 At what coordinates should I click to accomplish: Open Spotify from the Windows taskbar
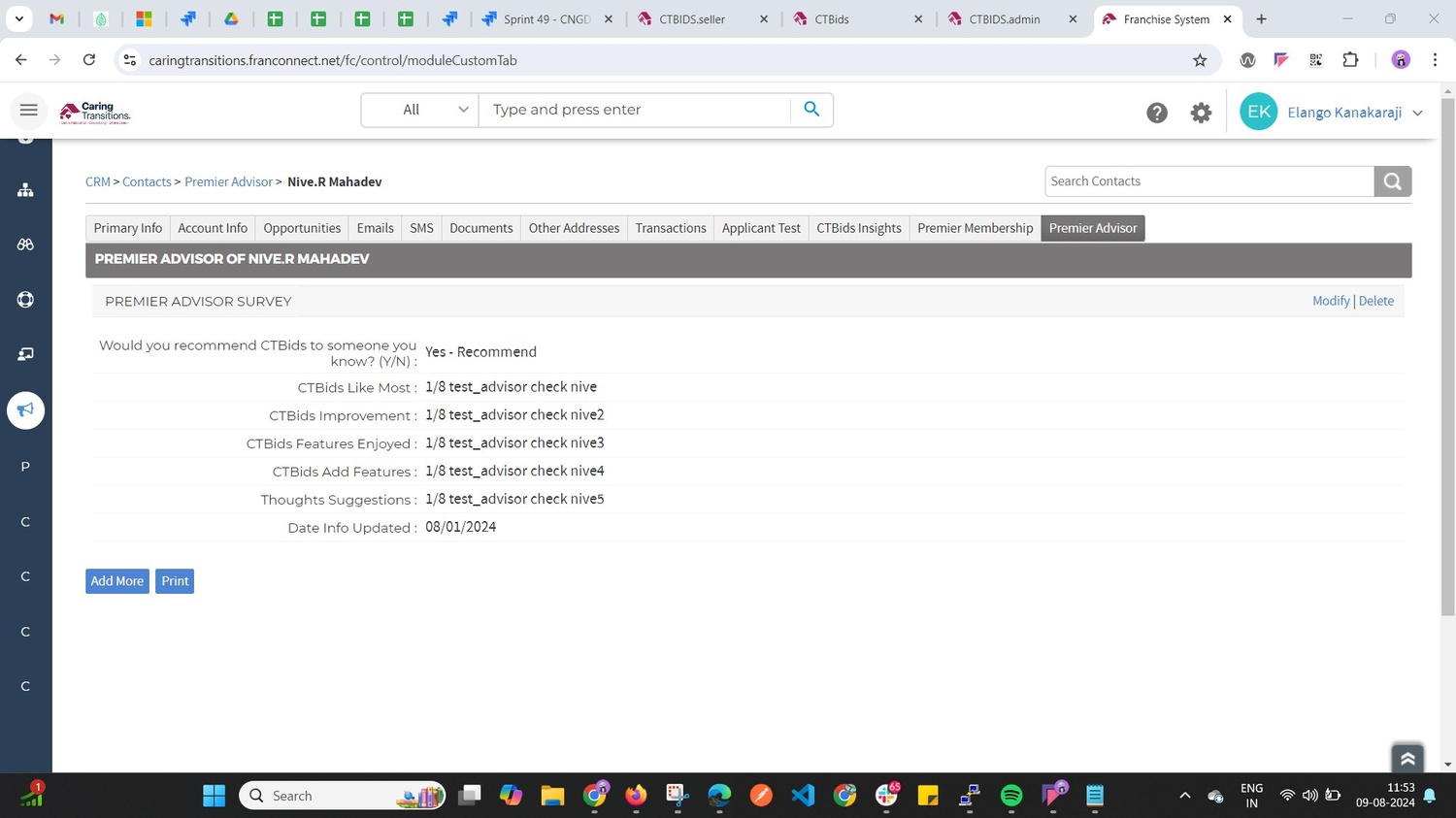point(1010,796)
